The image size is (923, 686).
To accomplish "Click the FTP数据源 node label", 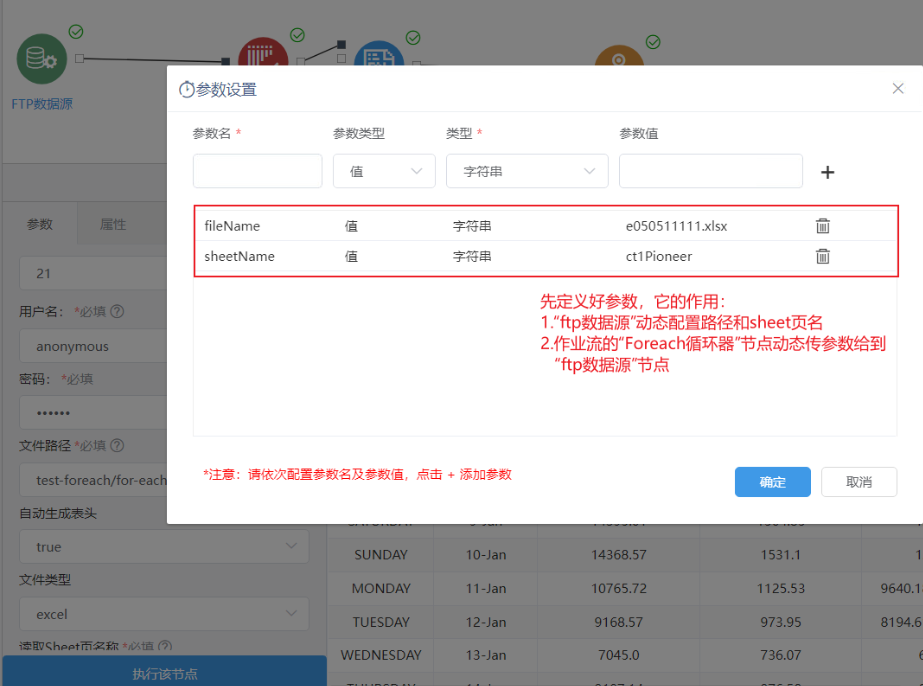I will [x=42, y=104].
